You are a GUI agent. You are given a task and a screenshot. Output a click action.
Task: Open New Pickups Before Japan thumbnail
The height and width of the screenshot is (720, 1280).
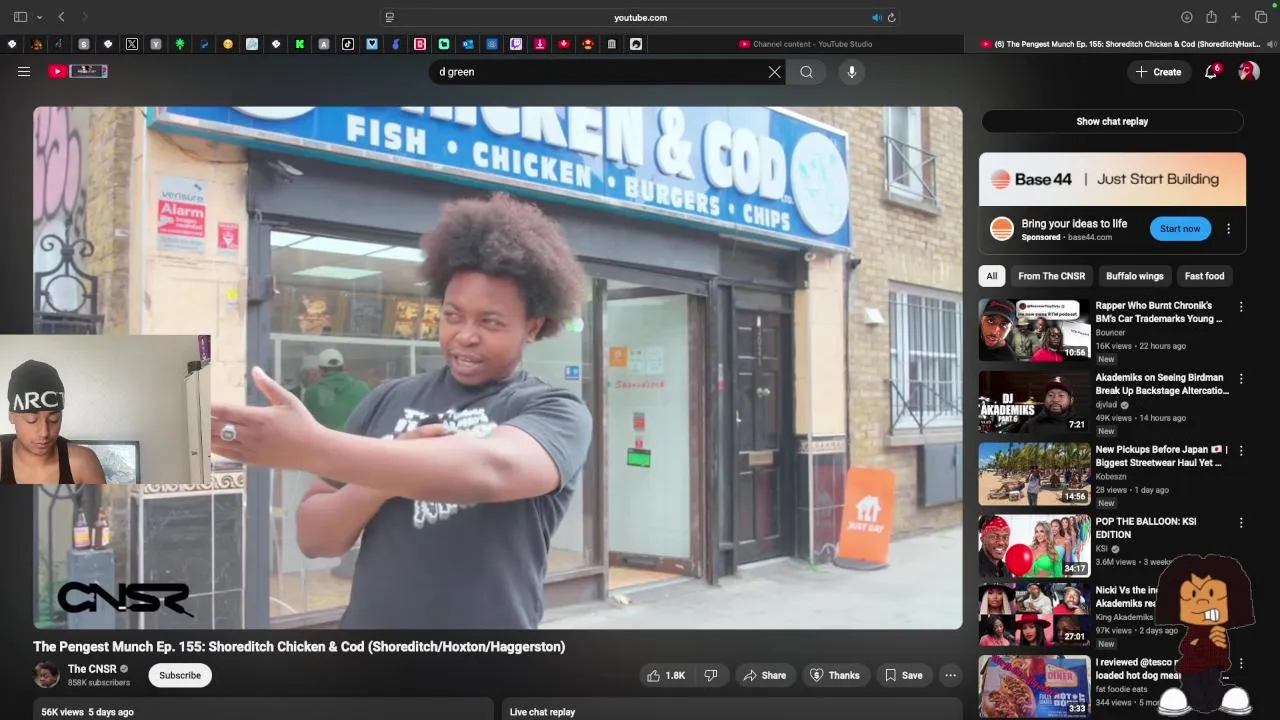tap(1034, 474)
